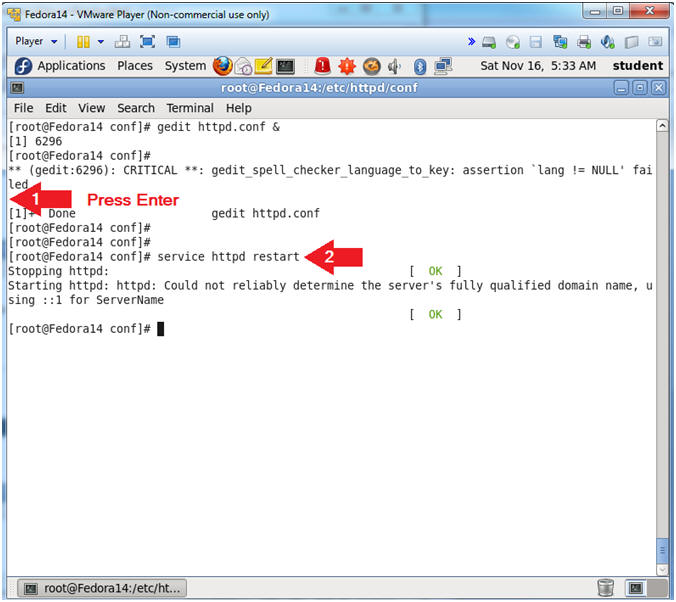Image resolution: width=676 pixels, height=602 pixels.
Task: Click the workspace switcher on bottom panel
Action: click(644, 588)
